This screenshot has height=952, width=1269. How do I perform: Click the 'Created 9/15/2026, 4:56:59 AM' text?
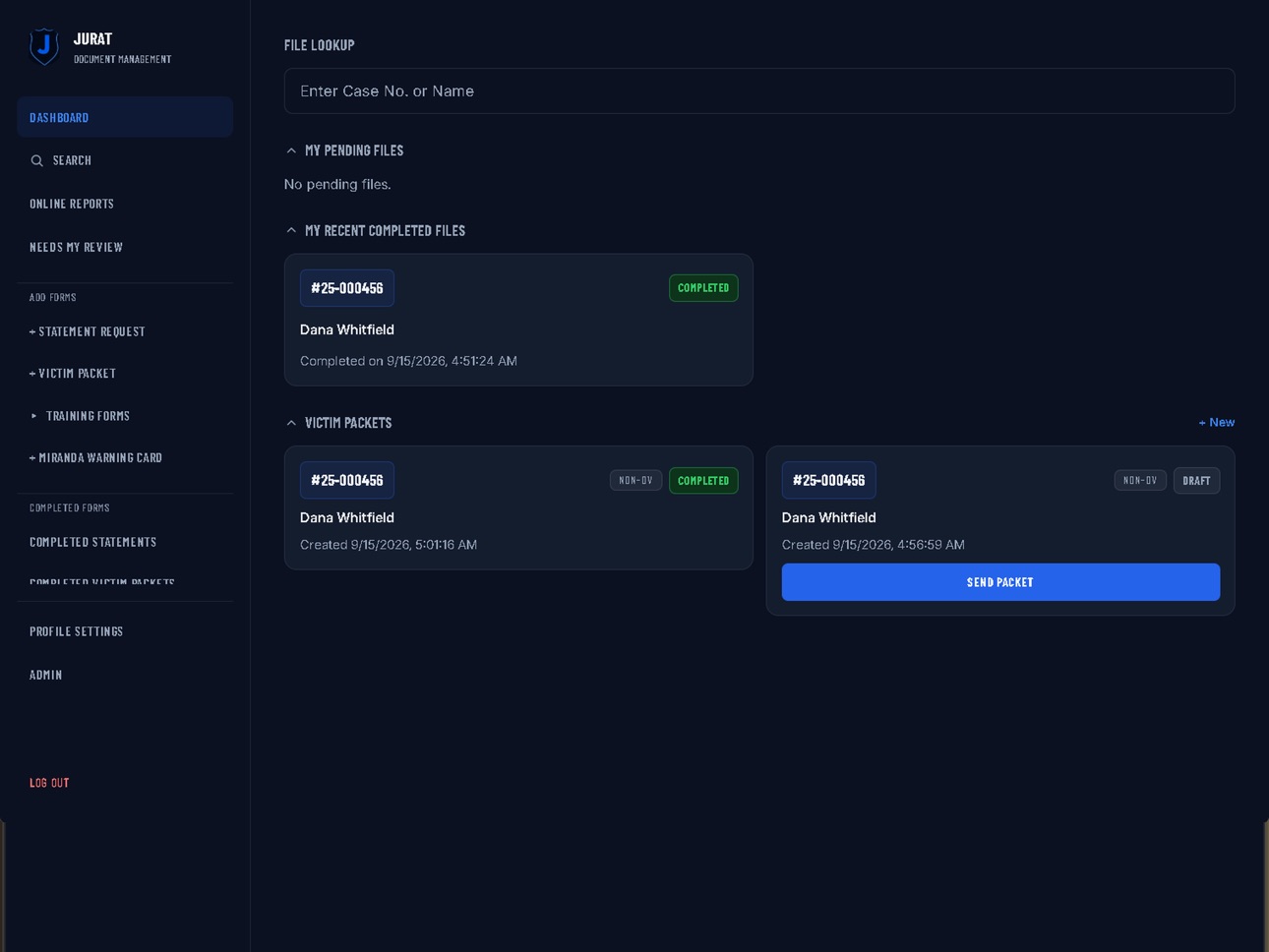[x=874, y=545]
